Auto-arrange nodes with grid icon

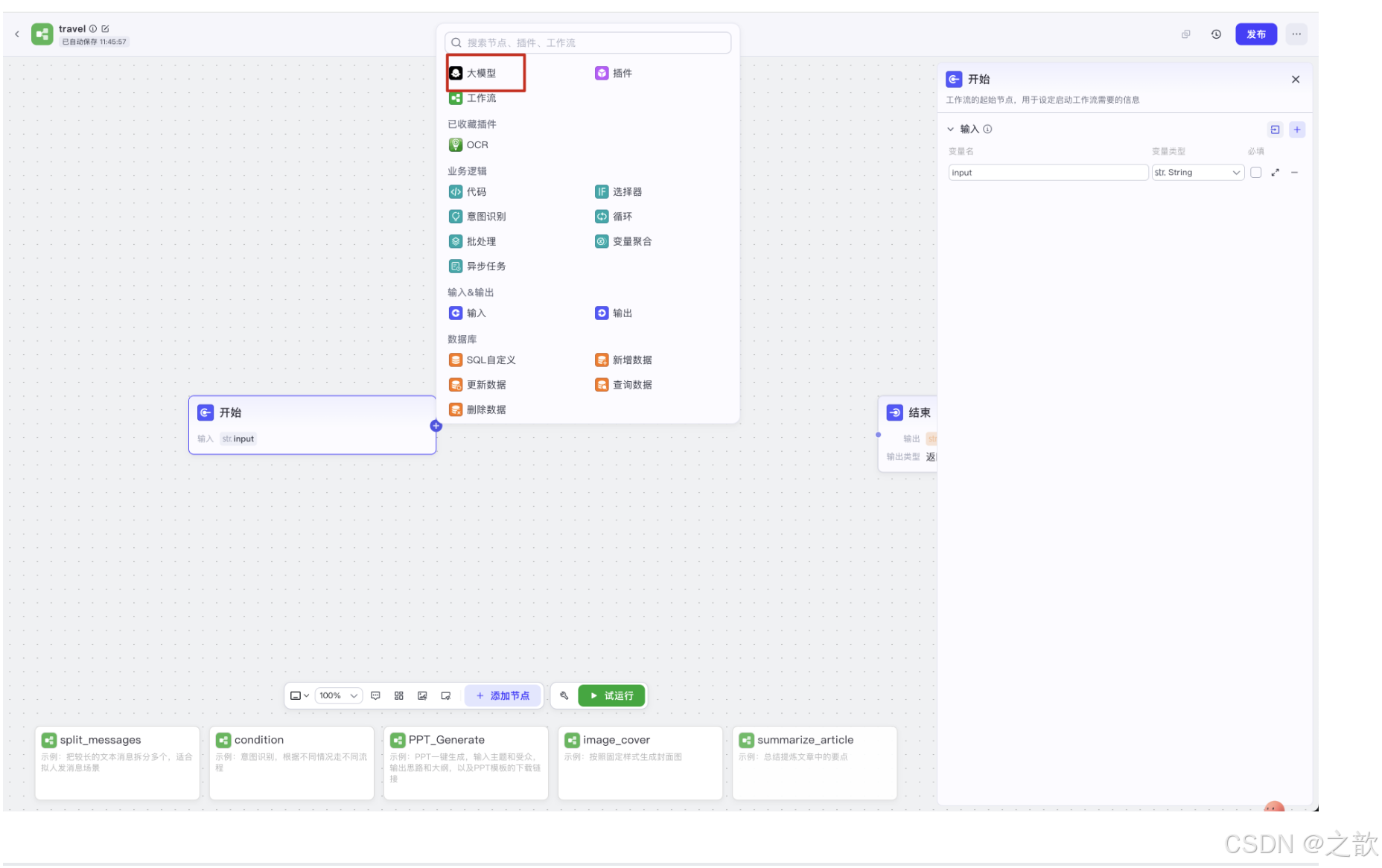399,696
